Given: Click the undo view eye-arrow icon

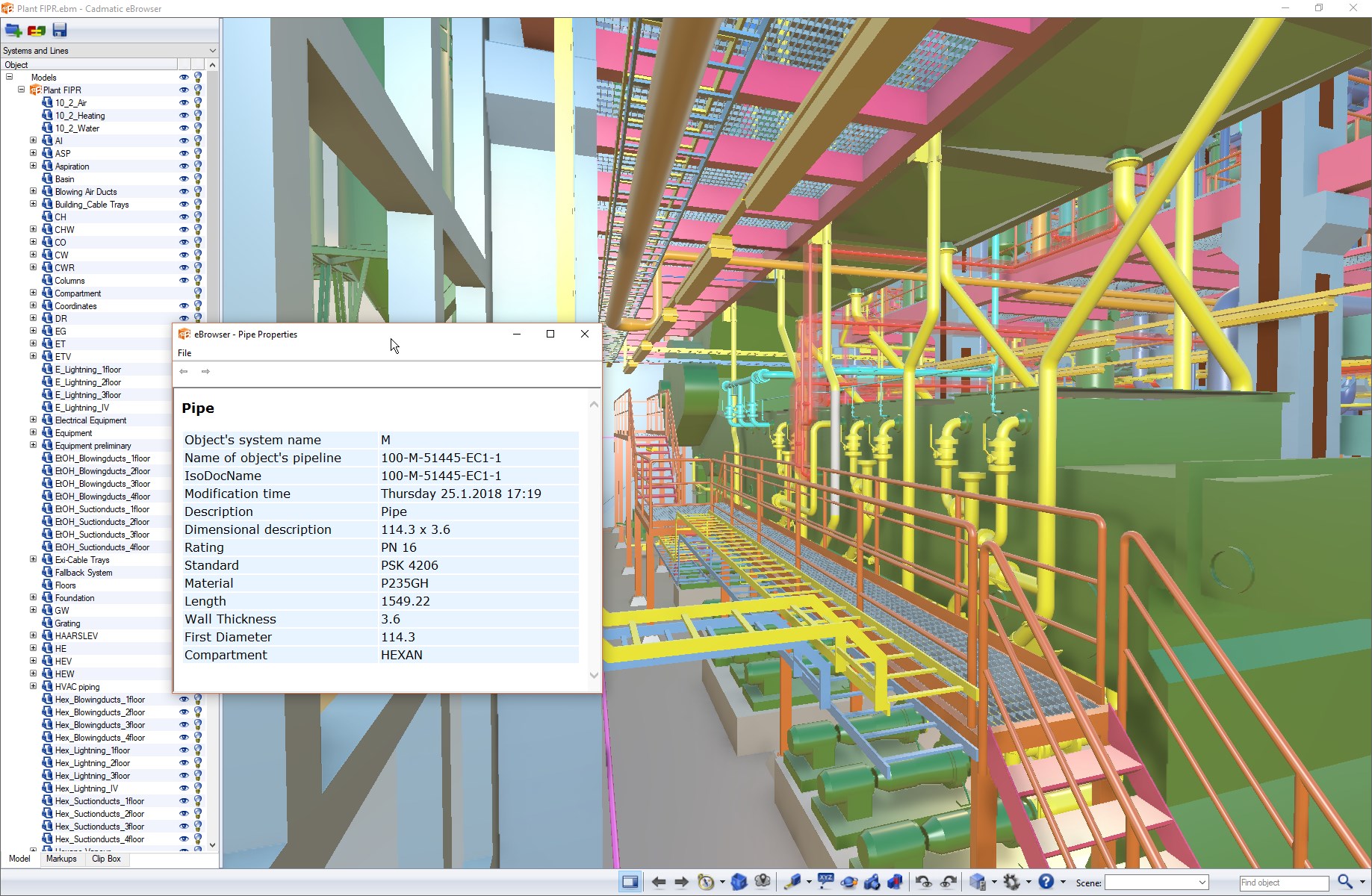Looking at the screenshot, I should [924, 882].
